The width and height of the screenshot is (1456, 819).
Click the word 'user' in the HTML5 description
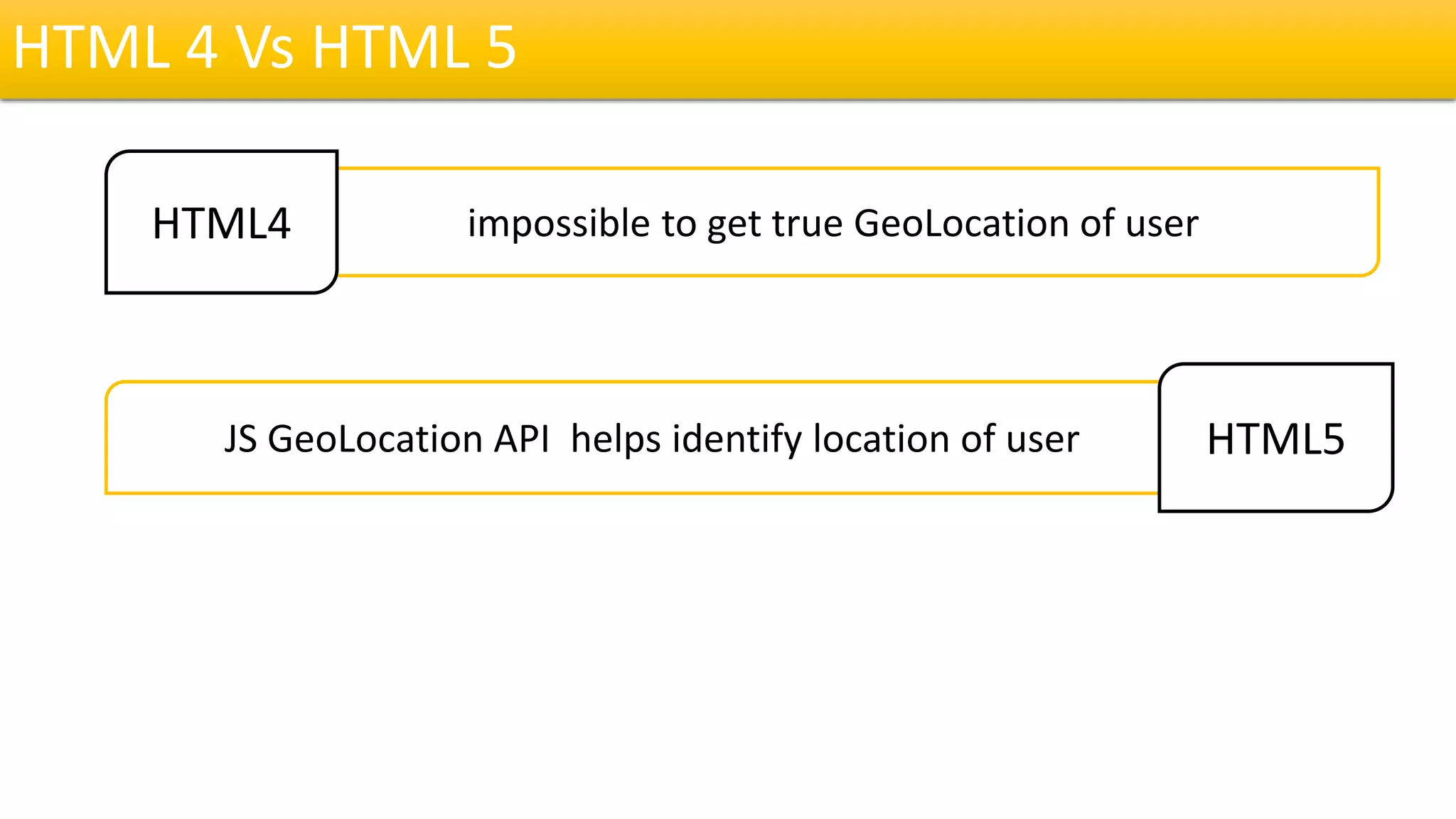tap(1042, 439)
